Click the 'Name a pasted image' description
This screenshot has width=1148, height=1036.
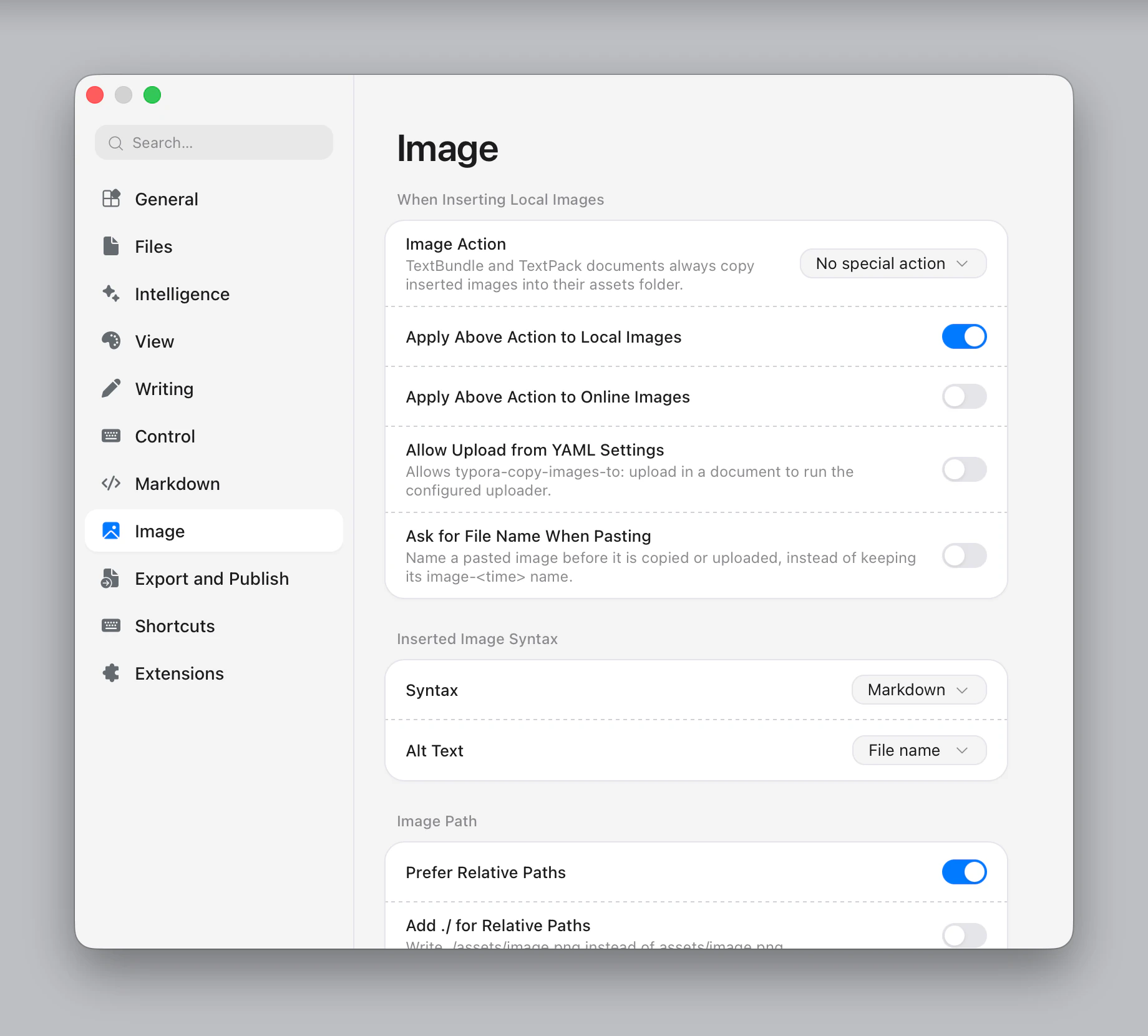coord(661,567)
